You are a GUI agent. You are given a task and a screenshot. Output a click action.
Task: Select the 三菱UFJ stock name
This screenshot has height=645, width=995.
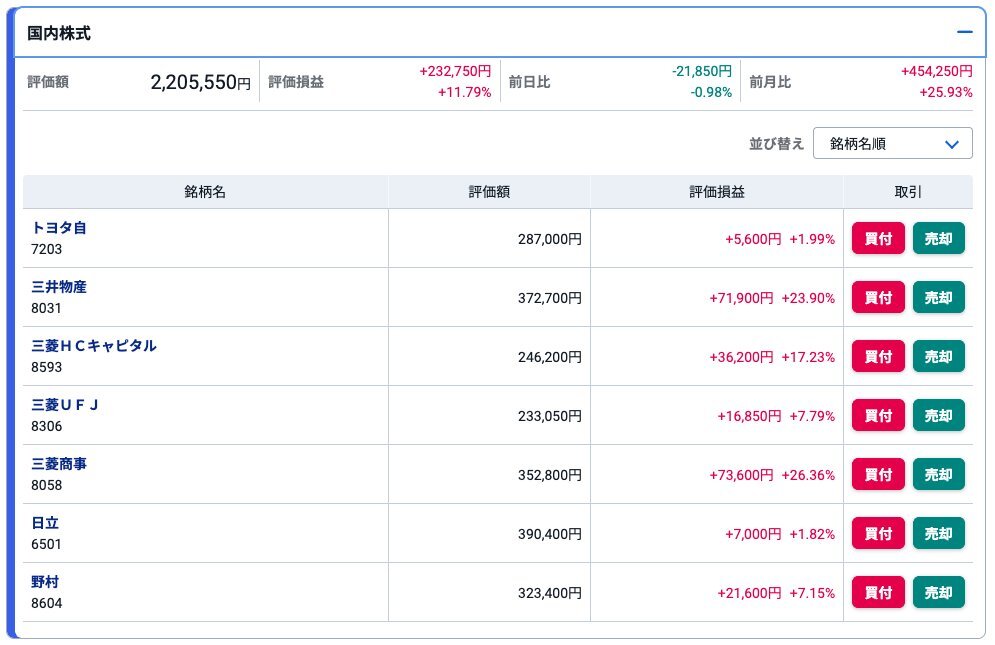(x=65, y=405)
